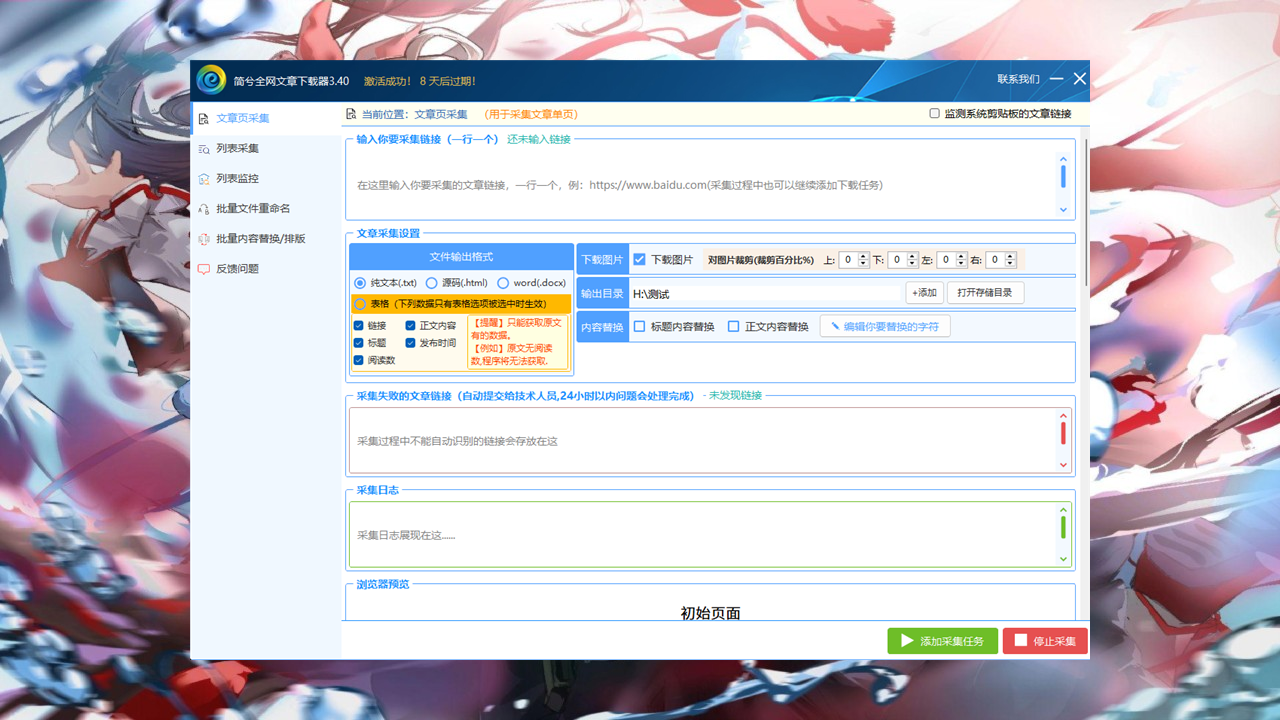The height and width of the screenshot is (720, 1280).
Task: Close the article downloader window
Action: pyautogui.click(x=1079, y=79)
